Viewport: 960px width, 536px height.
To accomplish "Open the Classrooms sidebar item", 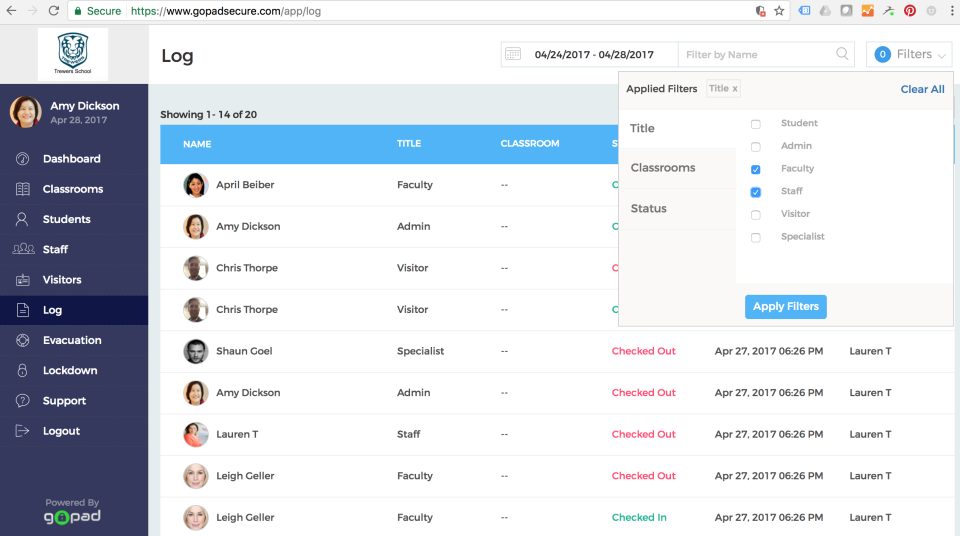I will pyautogui.click(x=74, y=189).
